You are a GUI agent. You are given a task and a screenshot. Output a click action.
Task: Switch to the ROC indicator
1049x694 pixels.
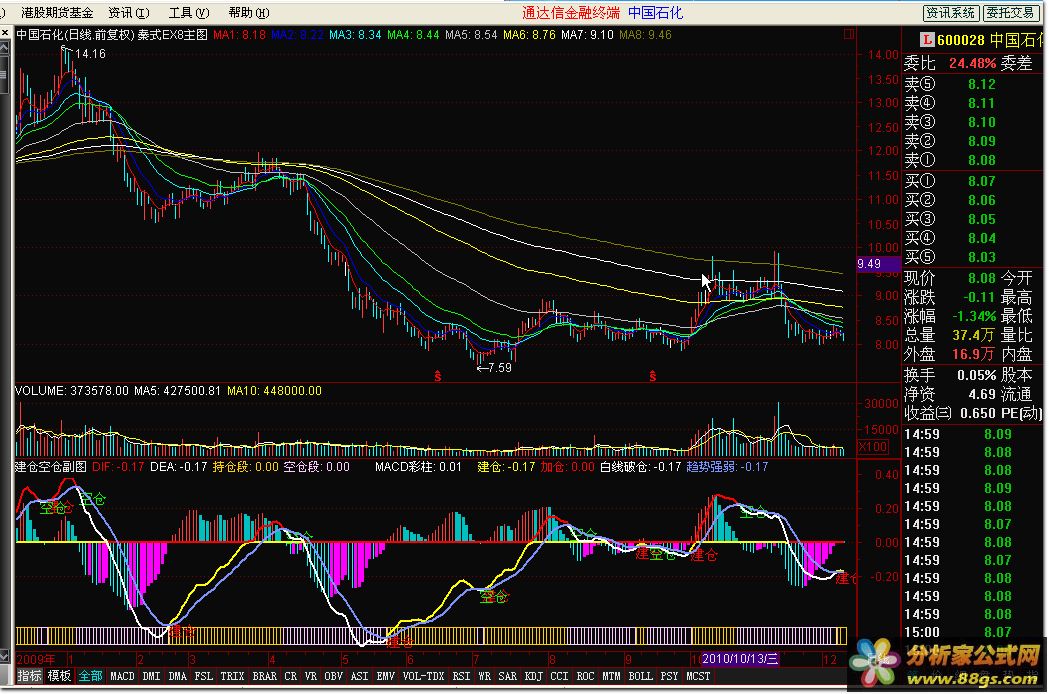[585, 677]
